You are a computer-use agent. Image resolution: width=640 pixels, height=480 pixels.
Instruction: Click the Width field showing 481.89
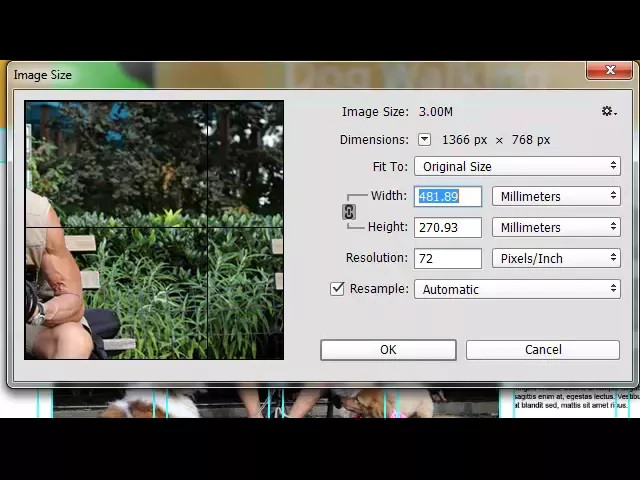448,196
